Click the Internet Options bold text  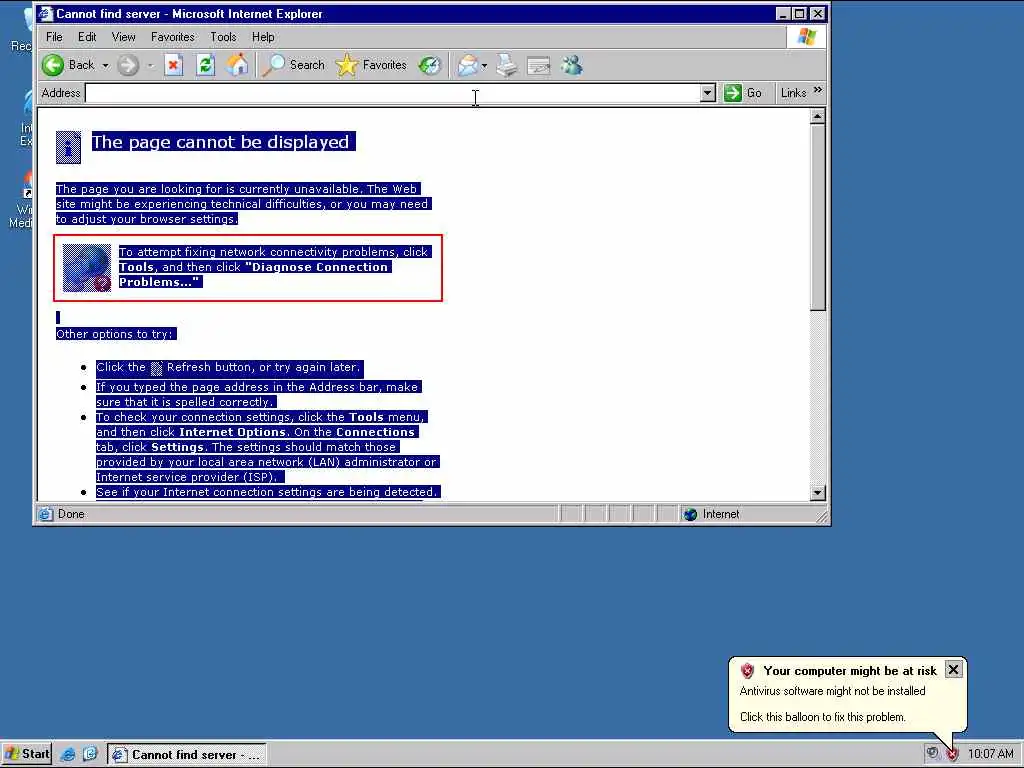point(232,432)
